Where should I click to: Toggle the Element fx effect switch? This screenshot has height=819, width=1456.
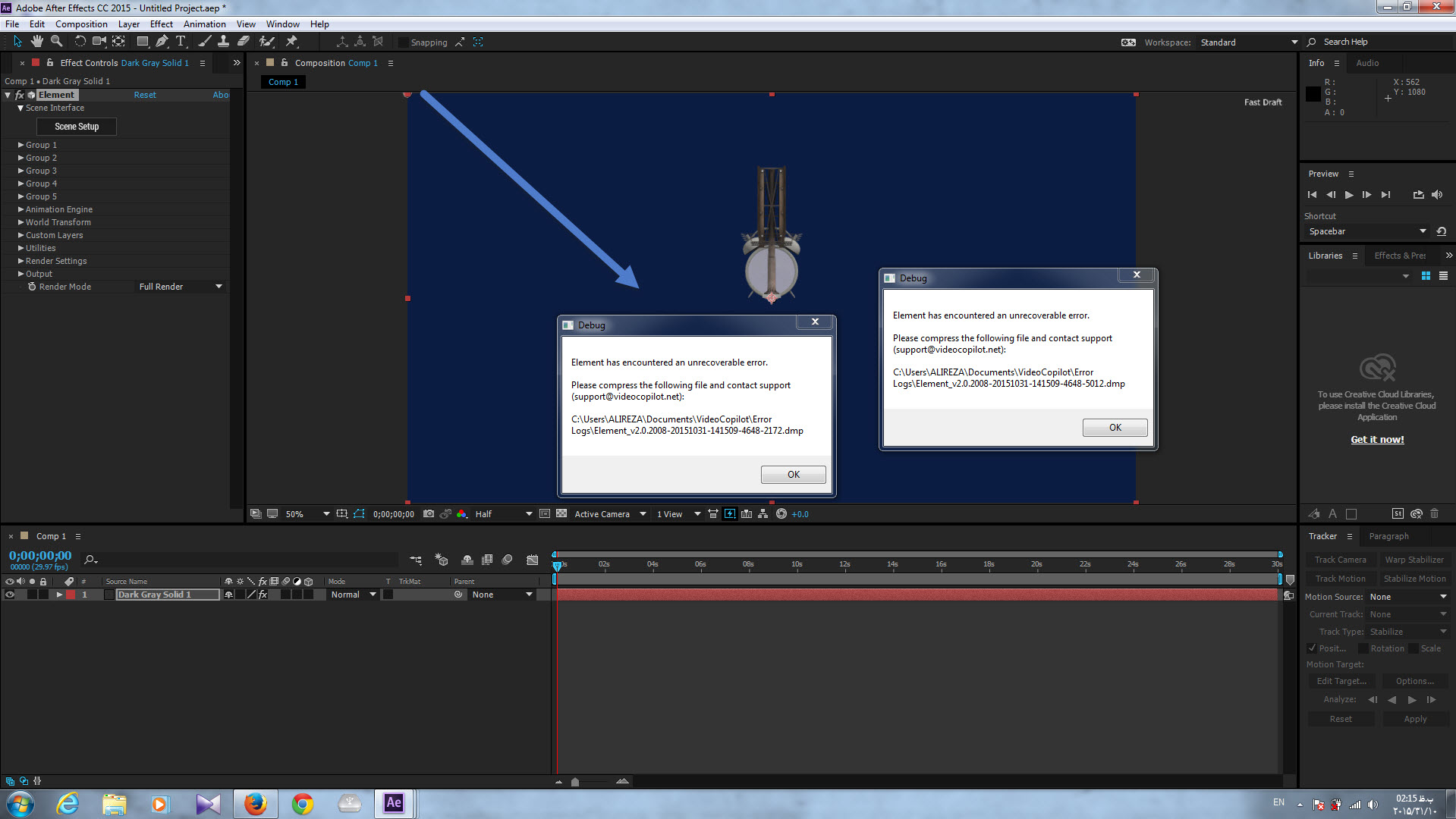pyautogui.click(x=20, y=95)
